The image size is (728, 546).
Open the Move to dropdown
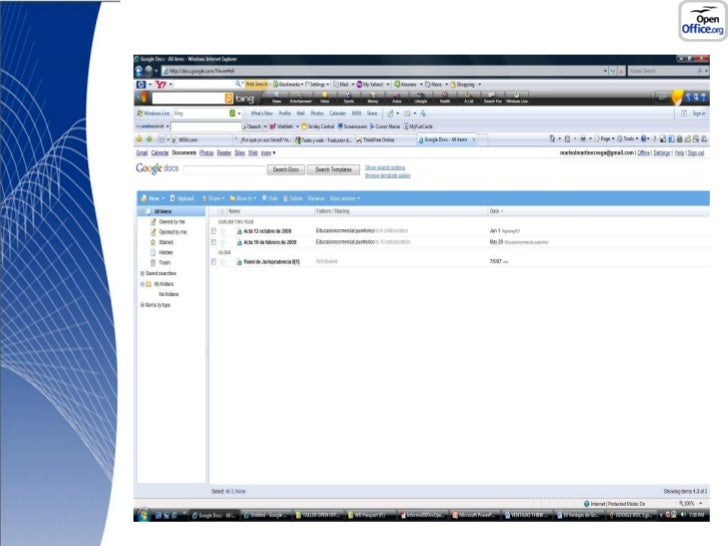tap(243, 198)
